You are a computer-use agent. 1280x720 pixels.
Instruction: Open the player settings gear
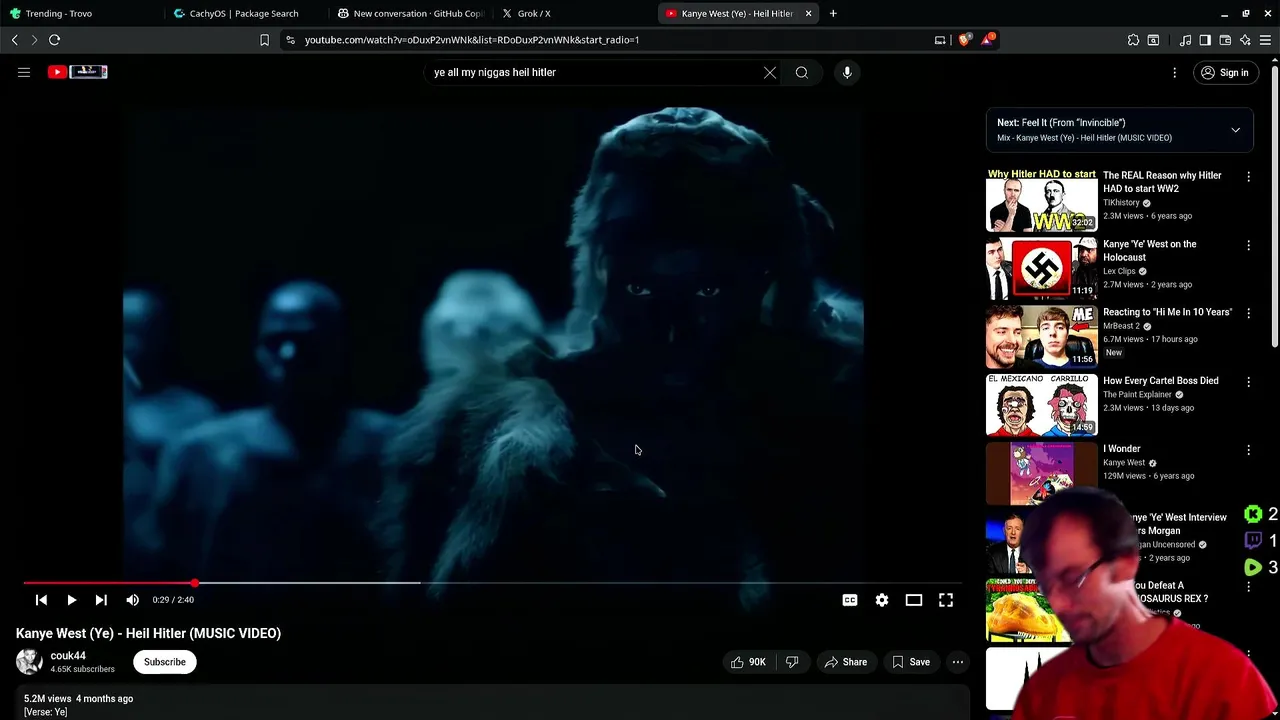point(882,600)
